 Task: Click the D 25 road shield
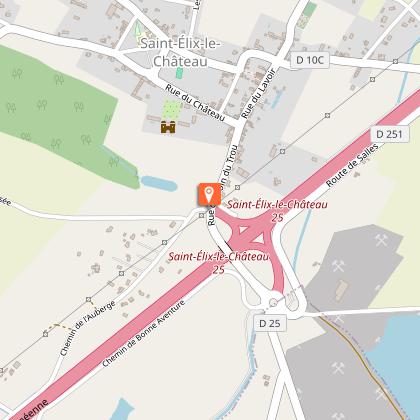(x=270, y=323)
